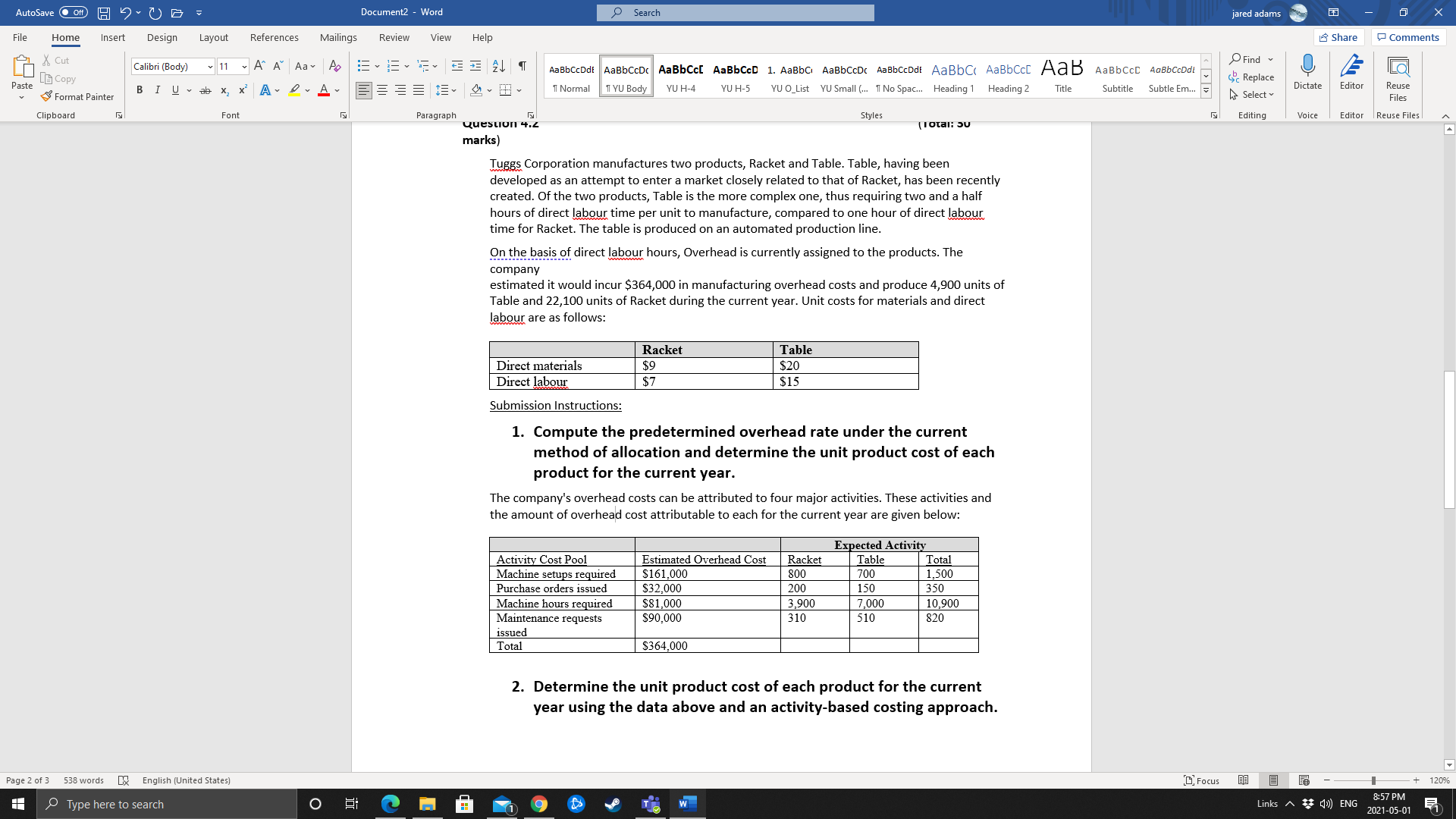1456x819 pixels.
Task: Open the font size dropdown
Action: tap(243, 67)
